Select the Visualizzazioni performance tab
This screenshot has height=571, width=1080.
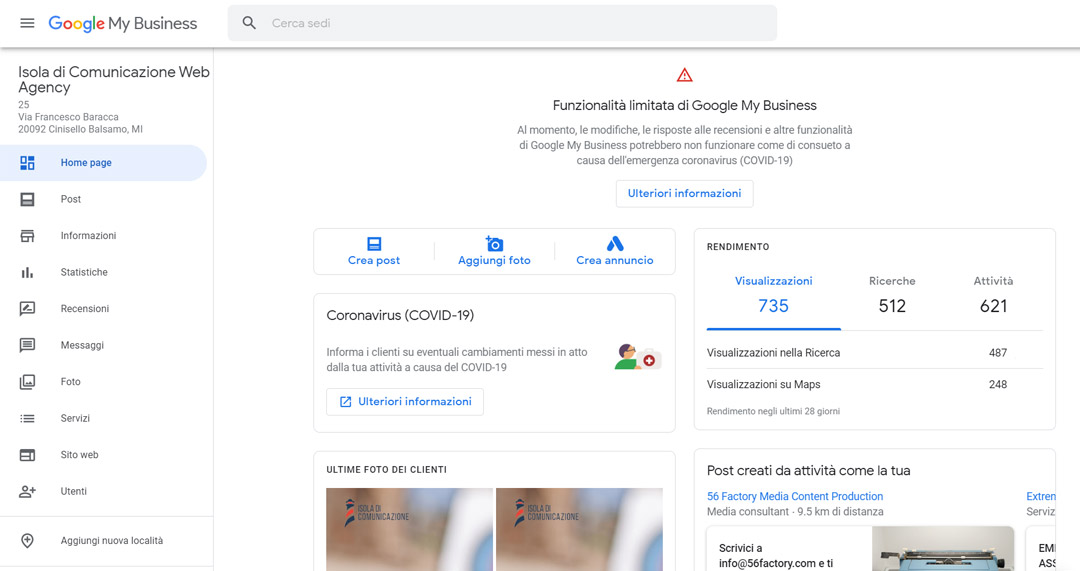773,295
